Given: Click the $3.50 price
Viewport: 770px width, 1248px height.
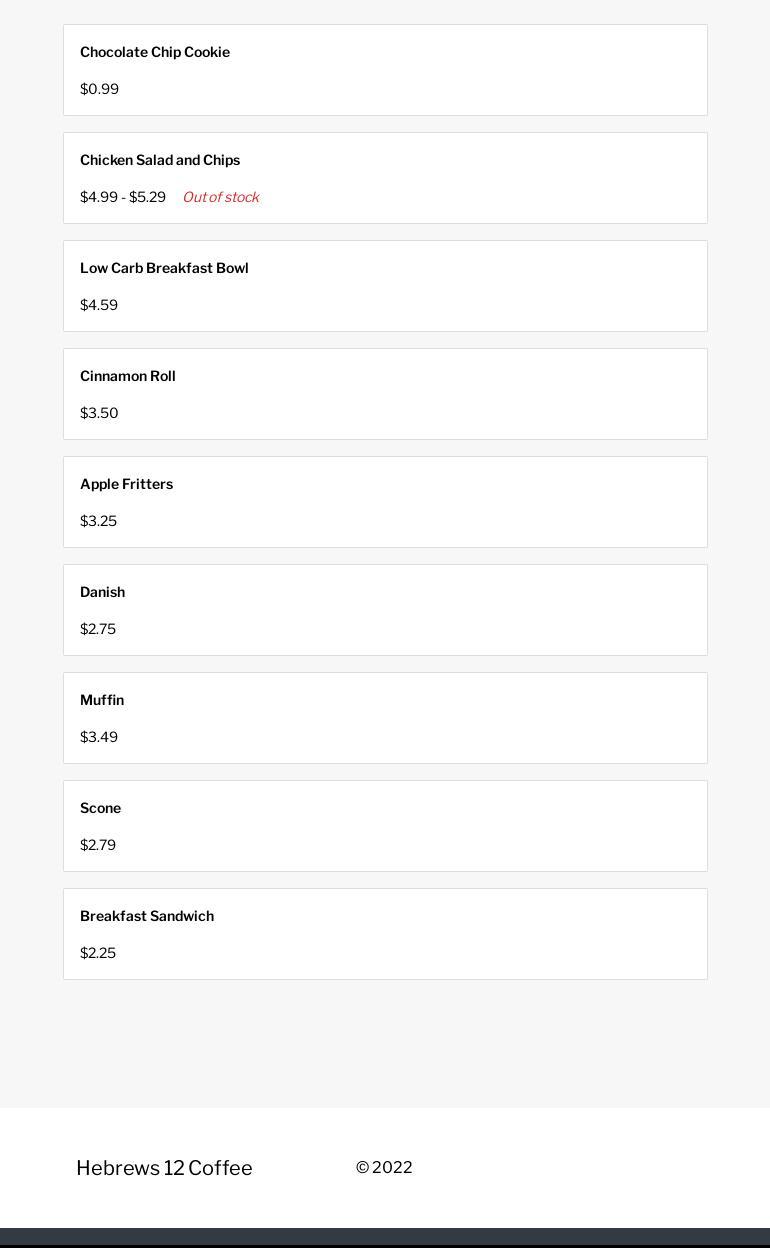Looking at the screenshot, I should click(99, 413).
